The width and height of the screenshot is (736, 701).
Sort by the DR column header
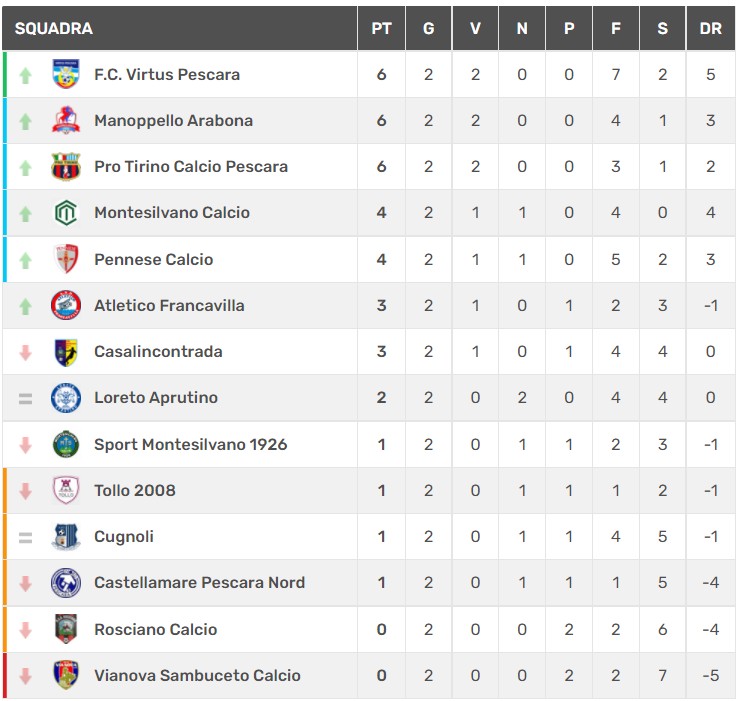tap(711, 29)
